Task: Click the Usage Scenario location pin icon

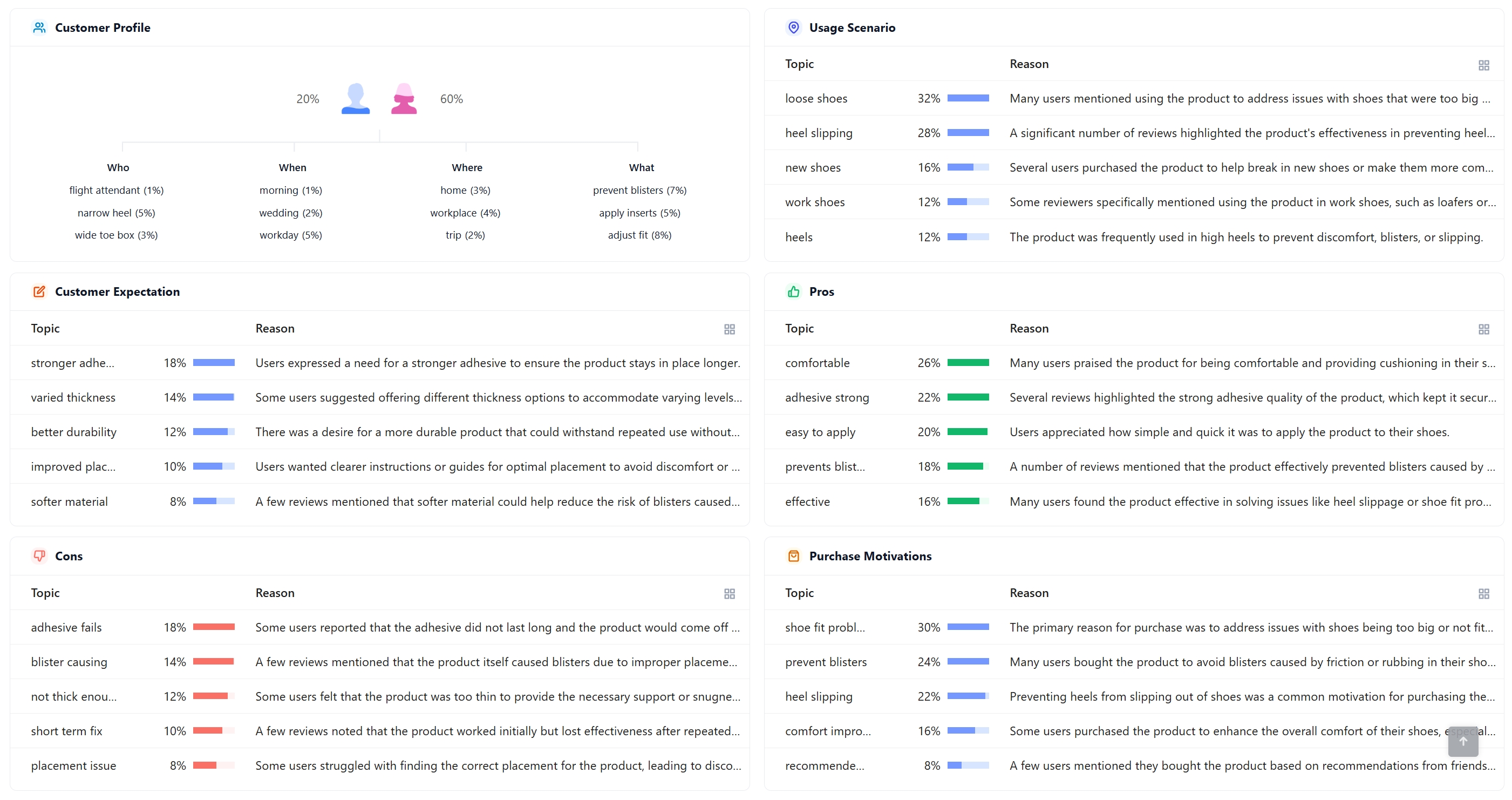Action: 793,27
